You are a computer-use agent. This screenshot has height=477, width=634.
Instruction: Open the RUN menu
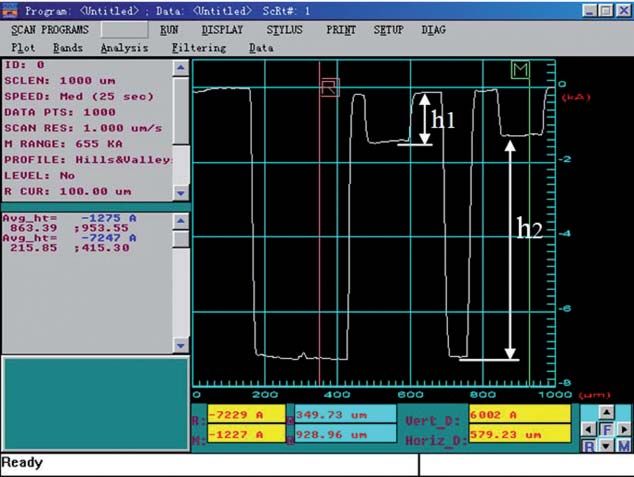[x=169, y=30]
